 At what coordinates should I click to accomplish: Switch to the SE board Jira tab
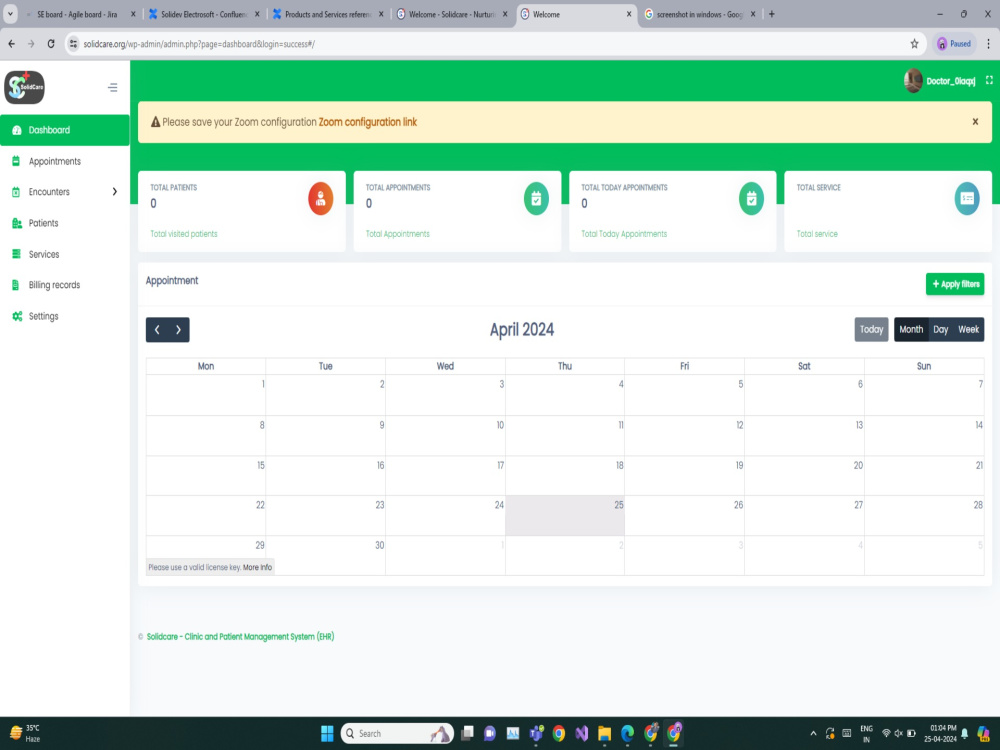[77, 14]
